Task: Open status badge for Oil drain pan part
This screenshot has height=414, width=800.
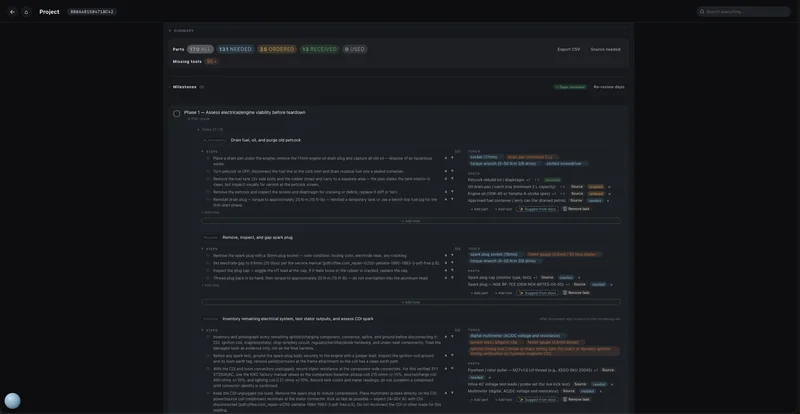Action: coord(595,187)
